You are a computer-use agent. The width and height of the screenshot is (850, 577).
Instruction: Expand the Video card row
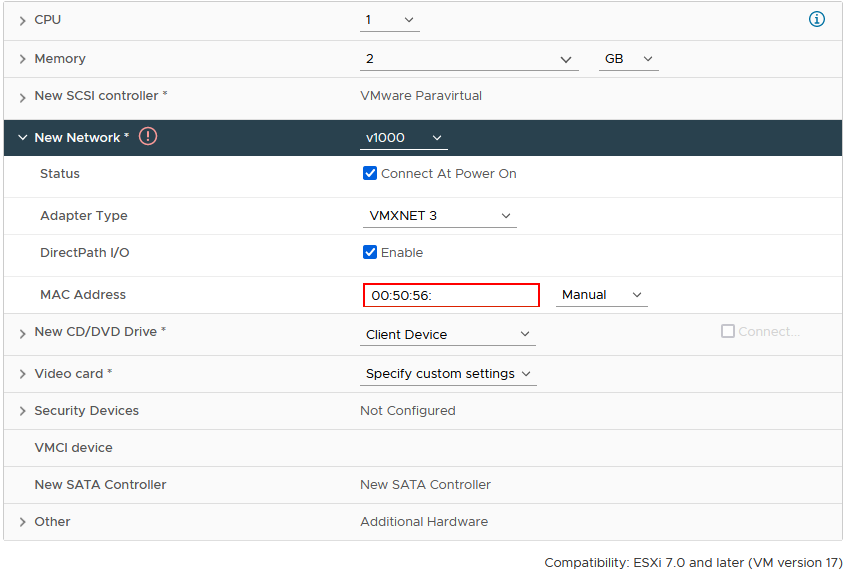coord(22,374)
